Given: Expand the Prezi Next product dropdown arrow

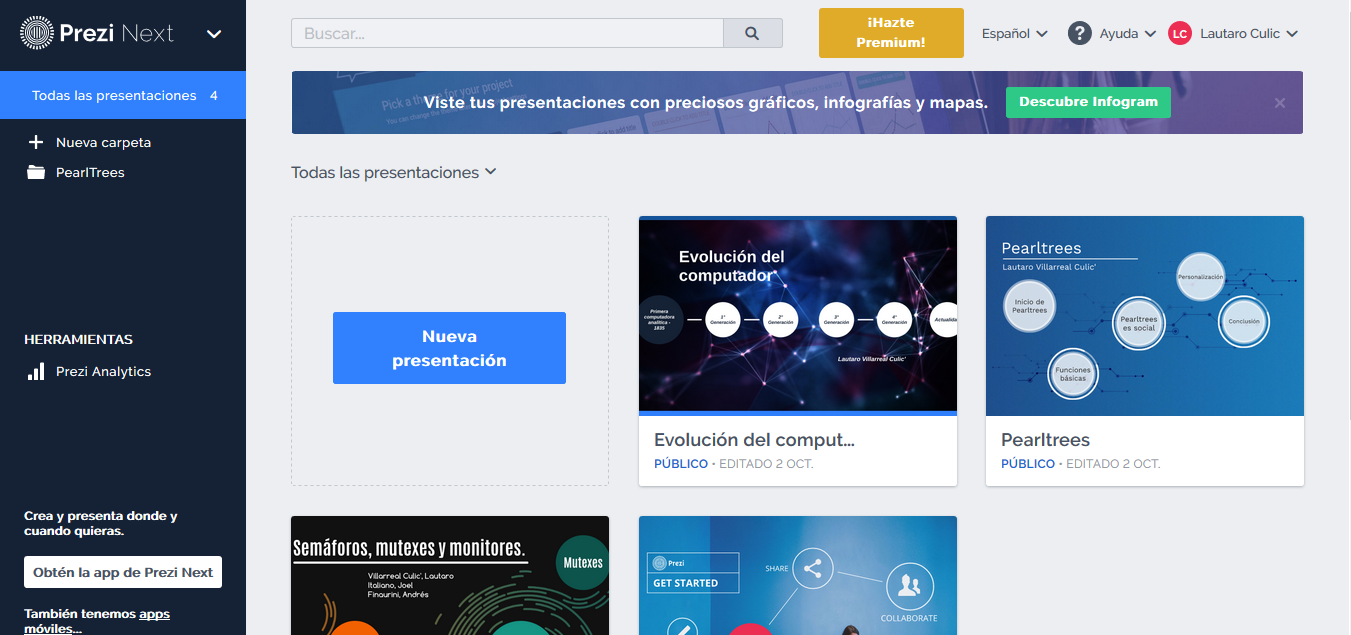Looking at the screenshot, I should (214, 33).
